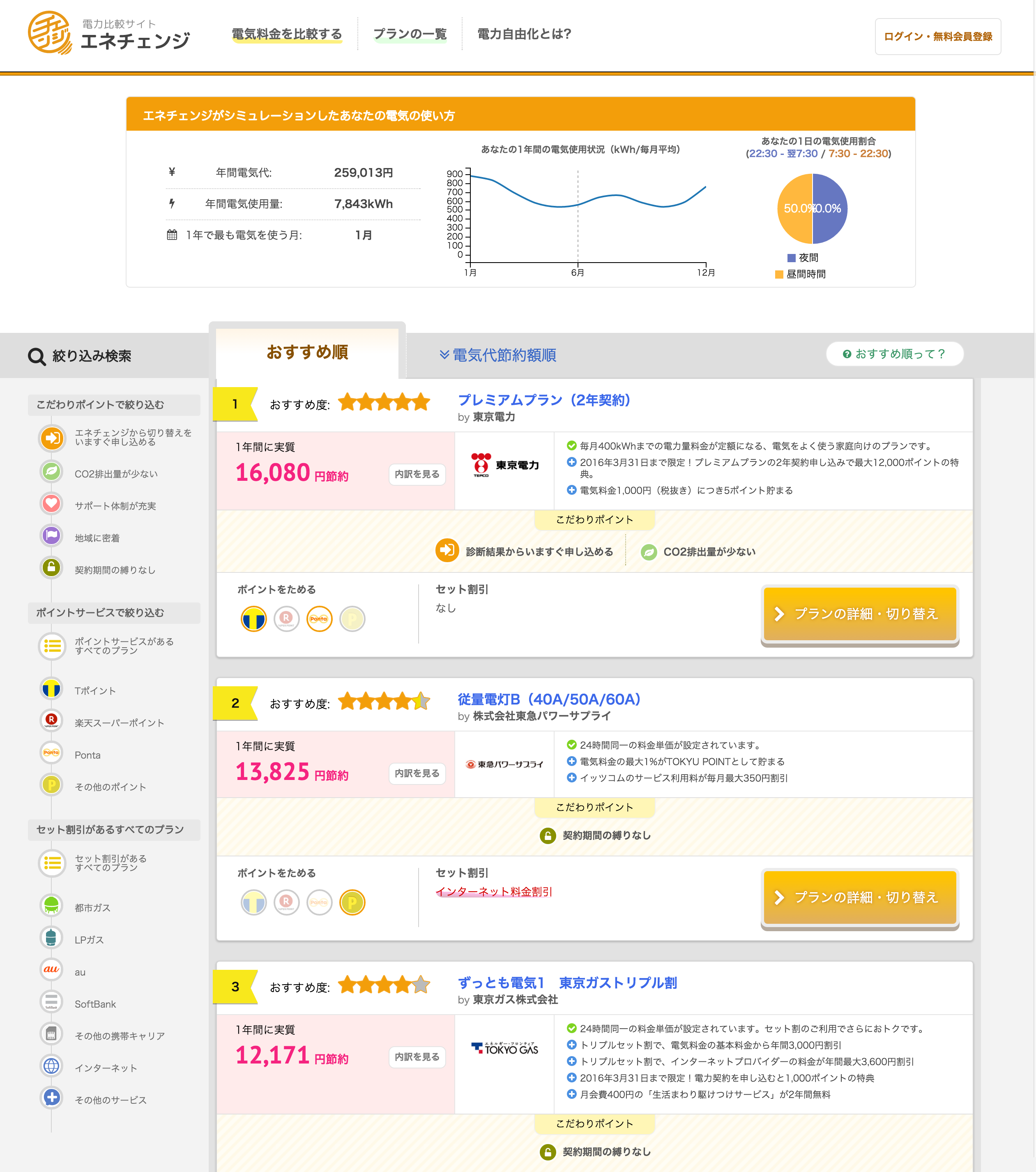Open the おすすめ順って? help button
1036x1172 pixels.
click(894, 354)
